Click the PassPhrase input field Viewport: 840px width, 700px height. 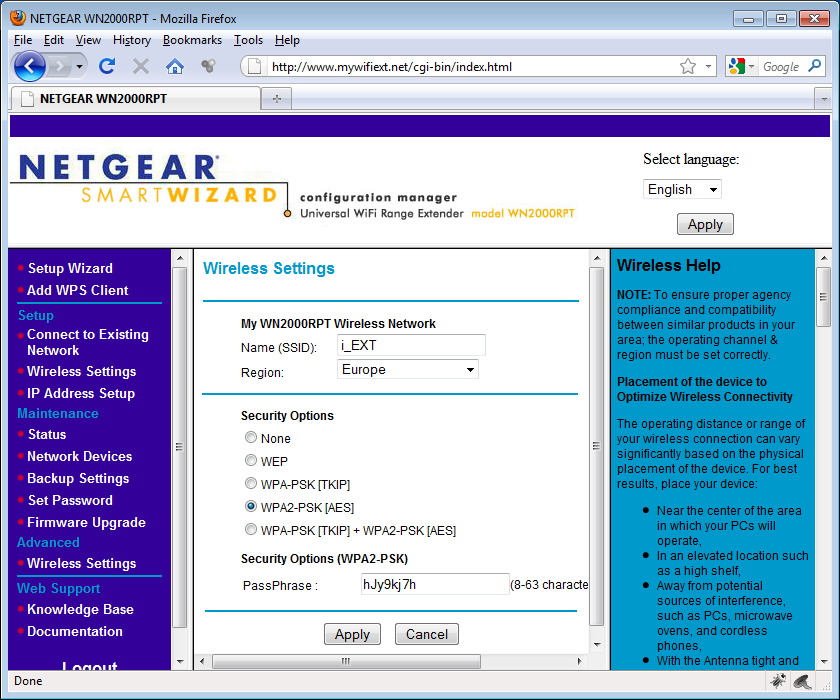(435, 584)
